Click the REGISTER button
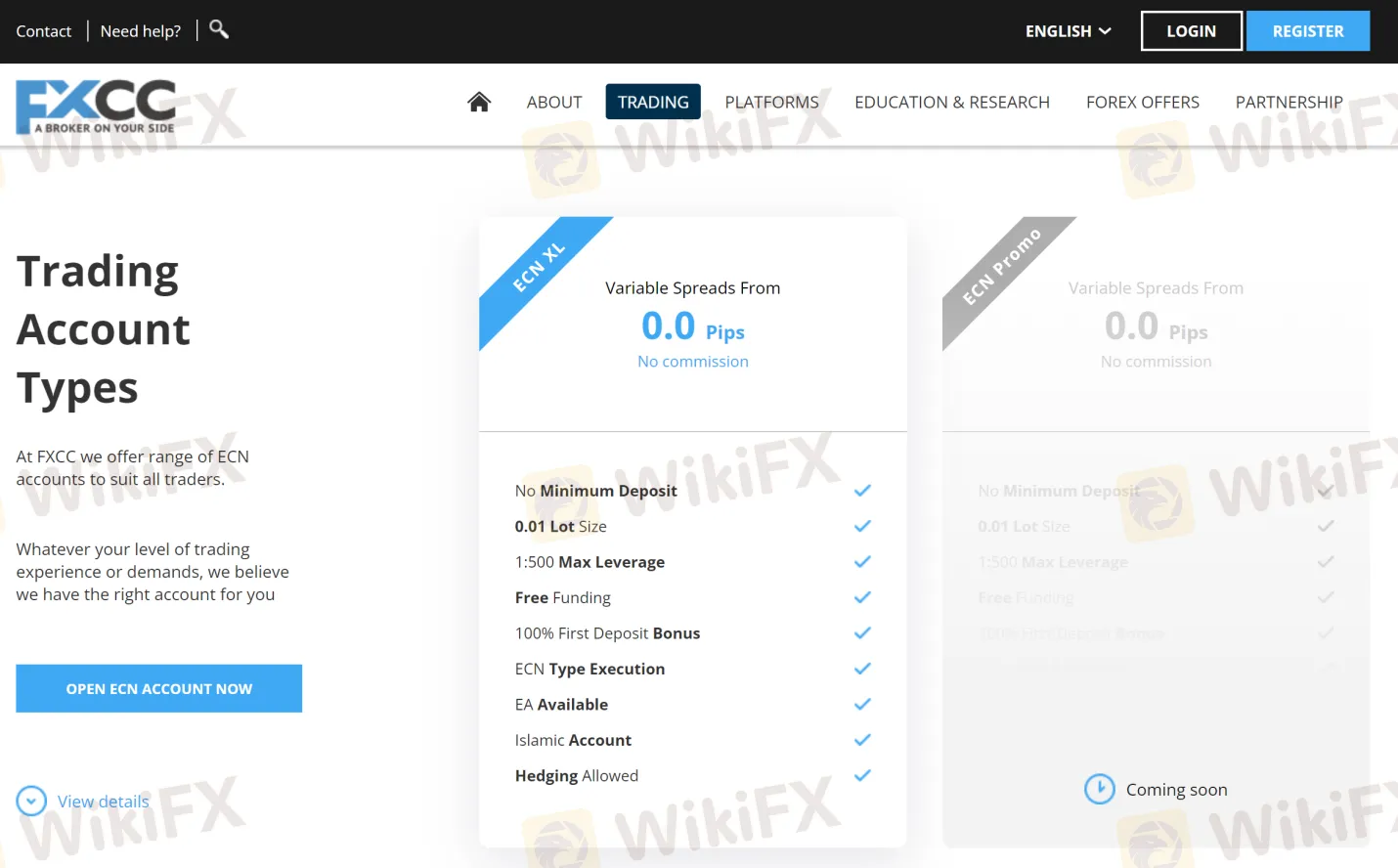Screen dimensions: 1398x868 [1308, 31]
